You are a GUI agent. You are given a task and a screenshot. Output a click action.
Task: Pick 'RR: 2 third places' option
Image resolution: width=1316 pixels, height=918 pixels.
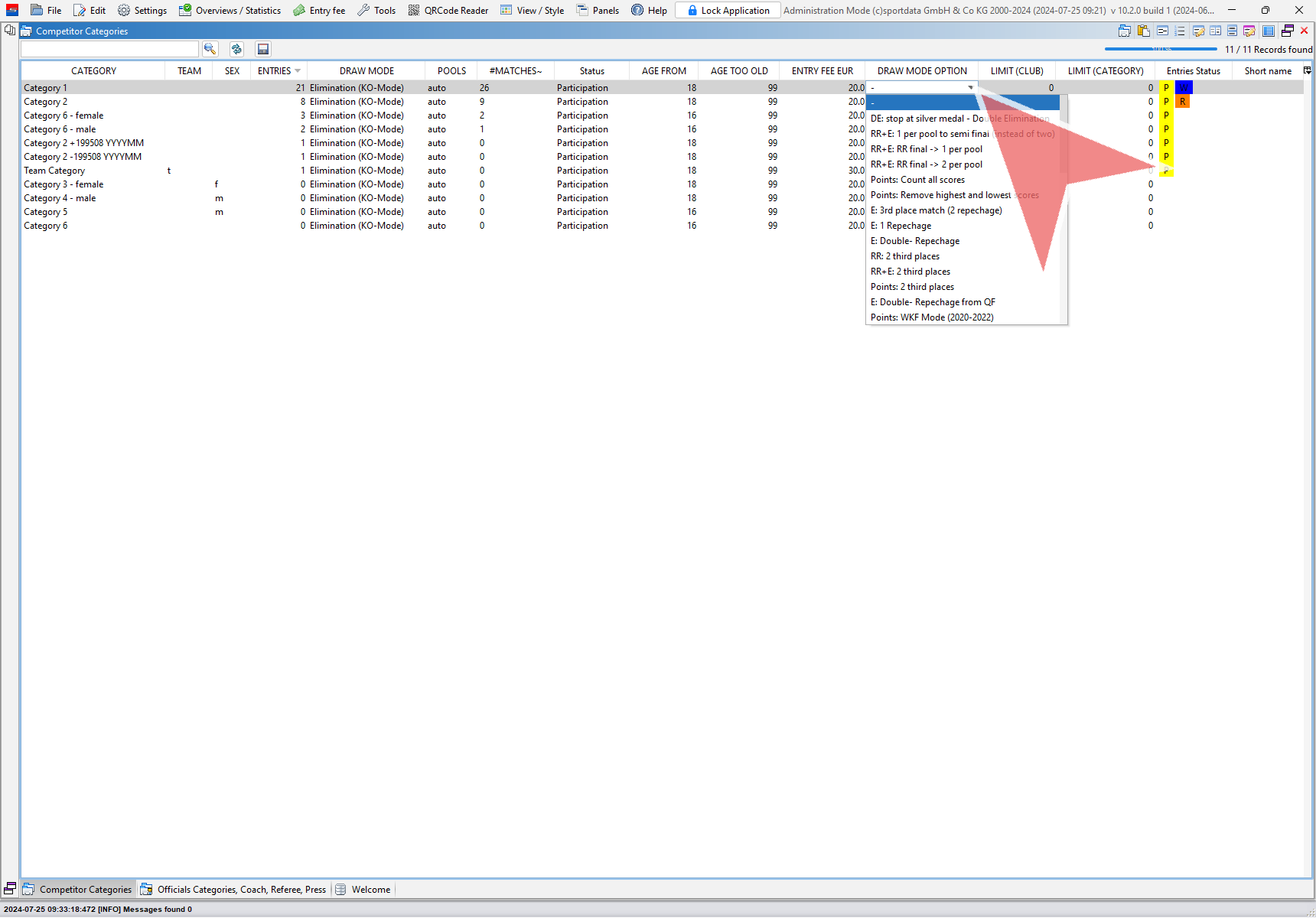click(904, 256)
